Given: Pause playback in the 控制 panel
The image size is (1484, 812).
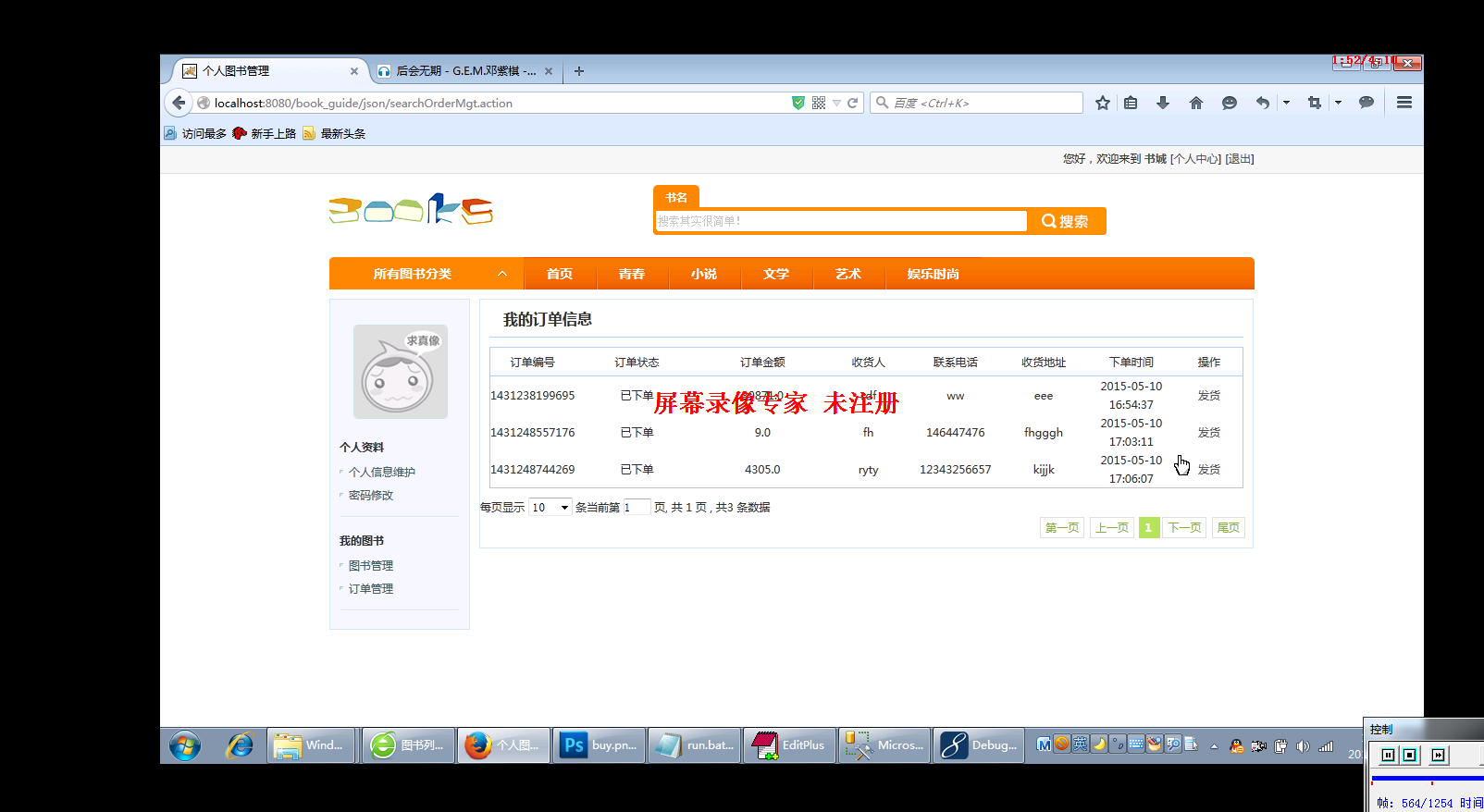Looking at the screenshot, I should pos(1388,756).
